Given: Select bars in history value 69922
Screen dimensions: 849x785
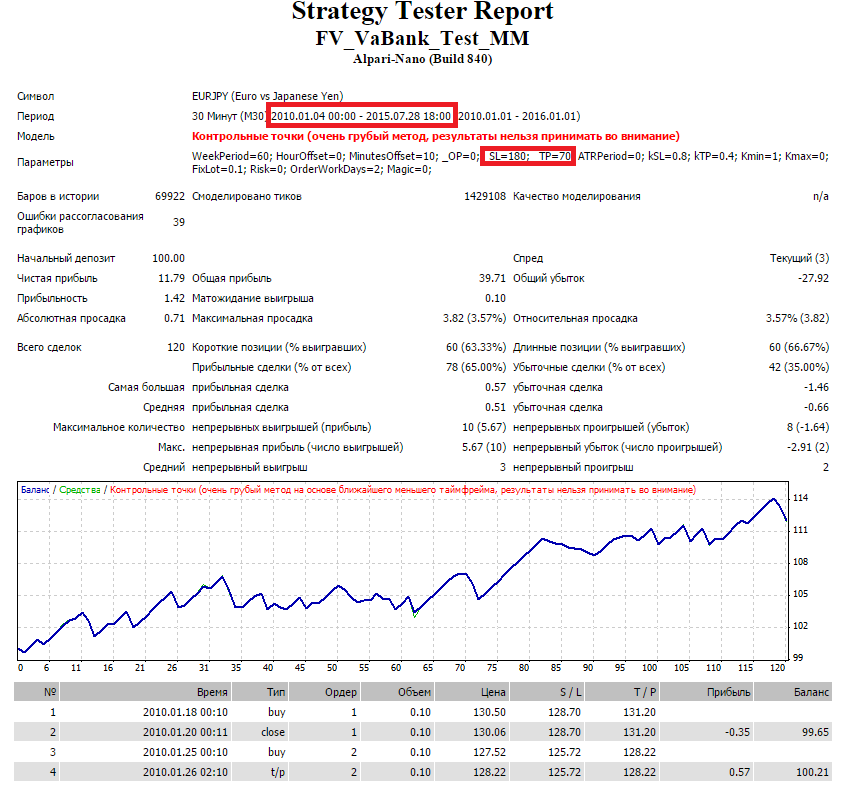Looking at the screenshot, I should point(170,197).
